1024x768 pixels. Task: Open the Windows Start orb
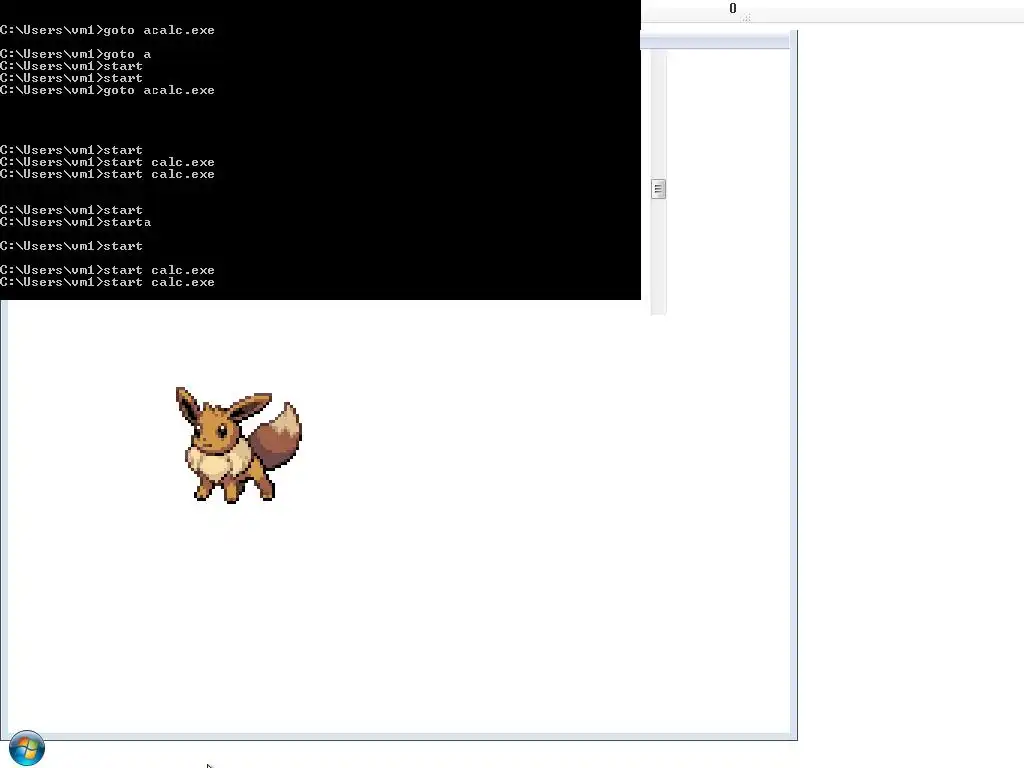27,748
